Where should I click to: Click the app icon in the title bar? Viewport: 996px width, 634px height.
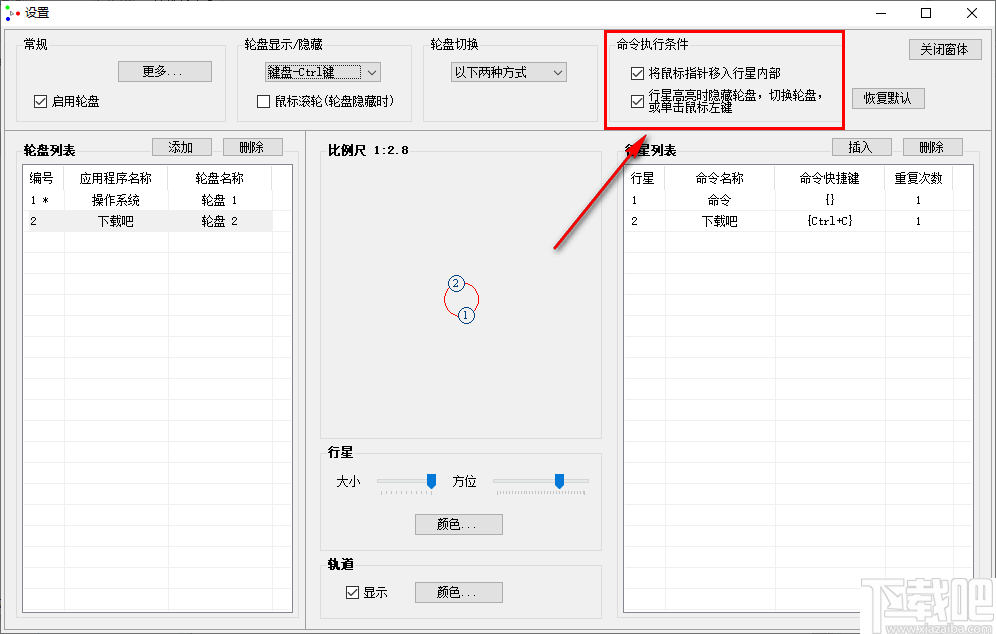[14, 13]
